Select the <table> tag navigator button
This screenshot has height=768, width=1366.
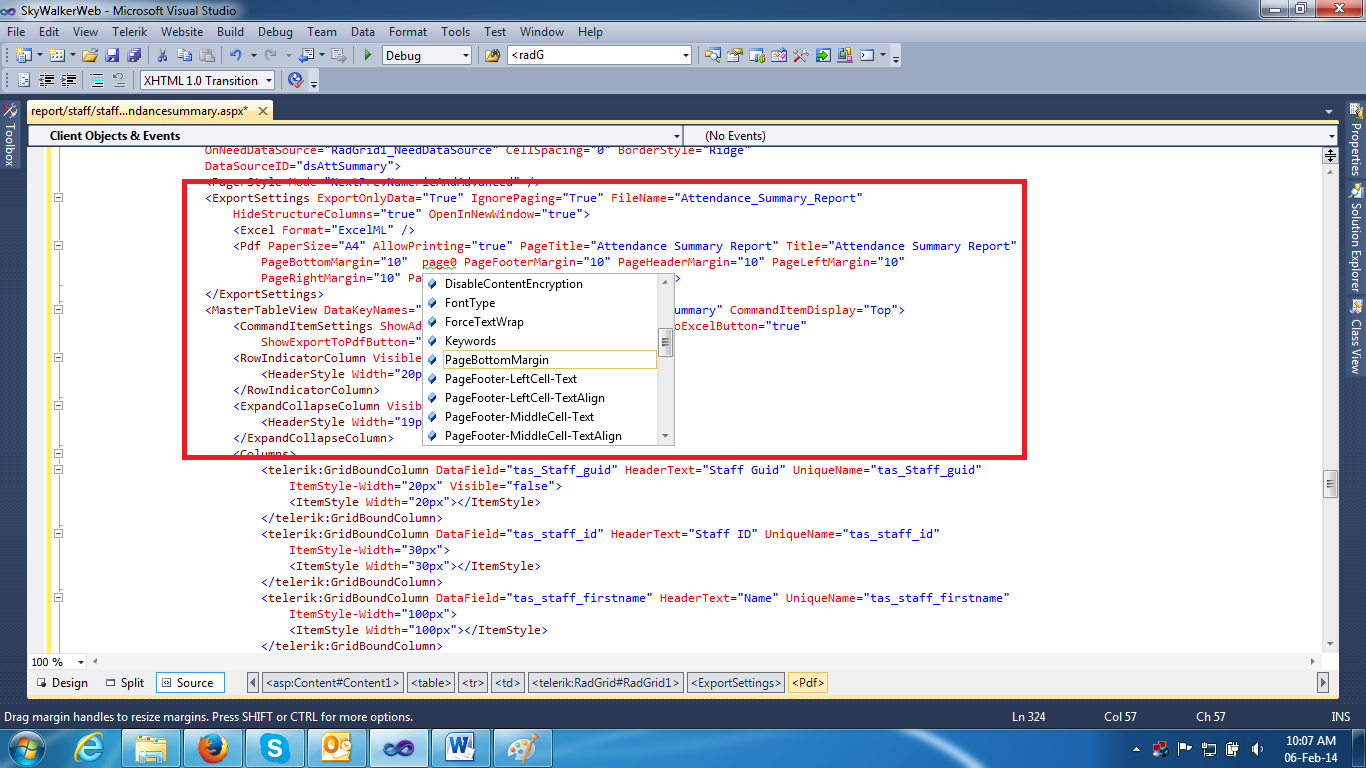431,683
